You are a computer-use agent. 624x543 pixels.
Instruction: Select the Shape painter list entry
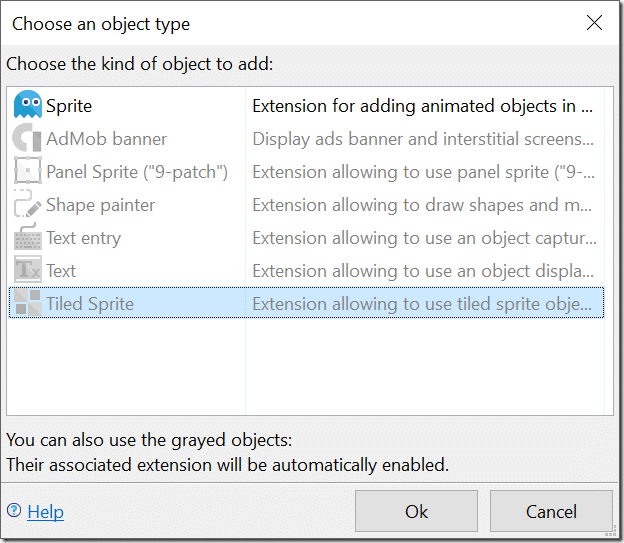point(100,205)
